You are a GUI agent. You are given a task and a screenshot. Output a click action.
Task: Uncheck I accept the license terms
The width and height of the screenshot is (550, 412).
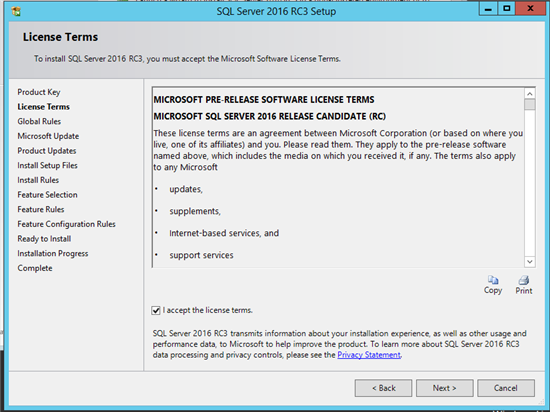(156, 310)
